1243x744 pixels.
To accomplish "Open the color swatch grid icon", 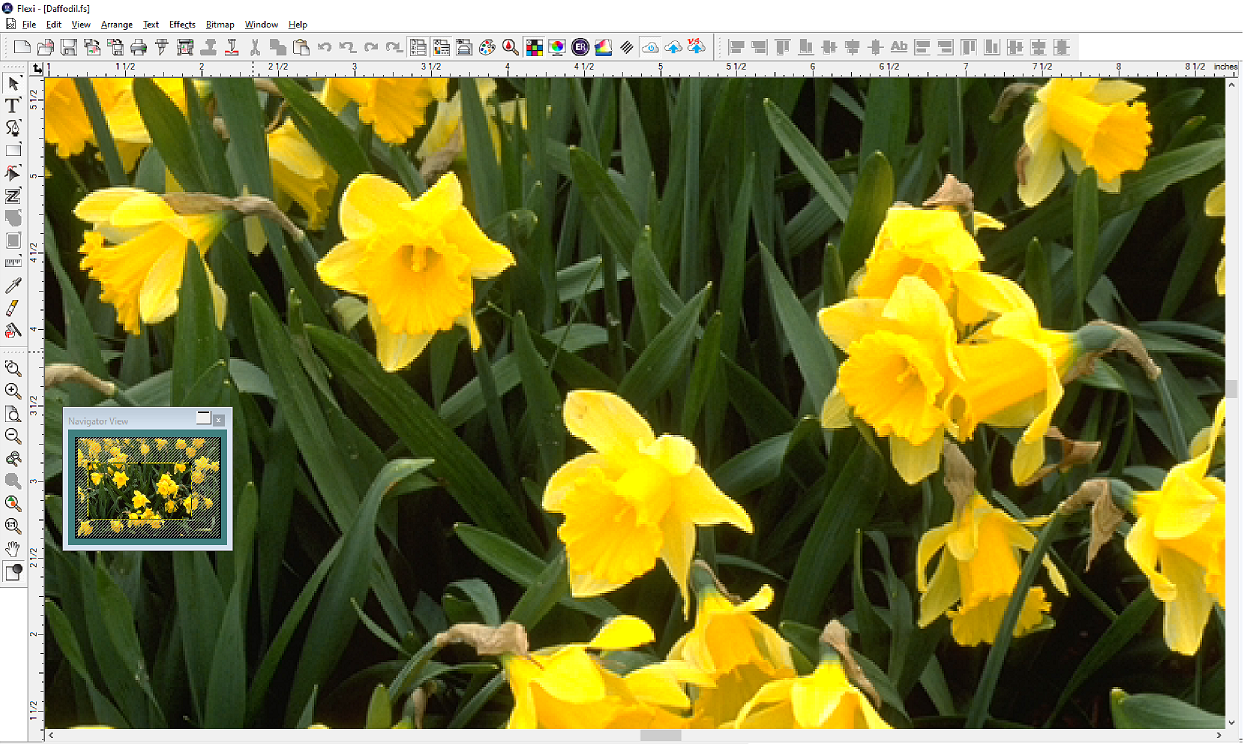I will (534, 47).
